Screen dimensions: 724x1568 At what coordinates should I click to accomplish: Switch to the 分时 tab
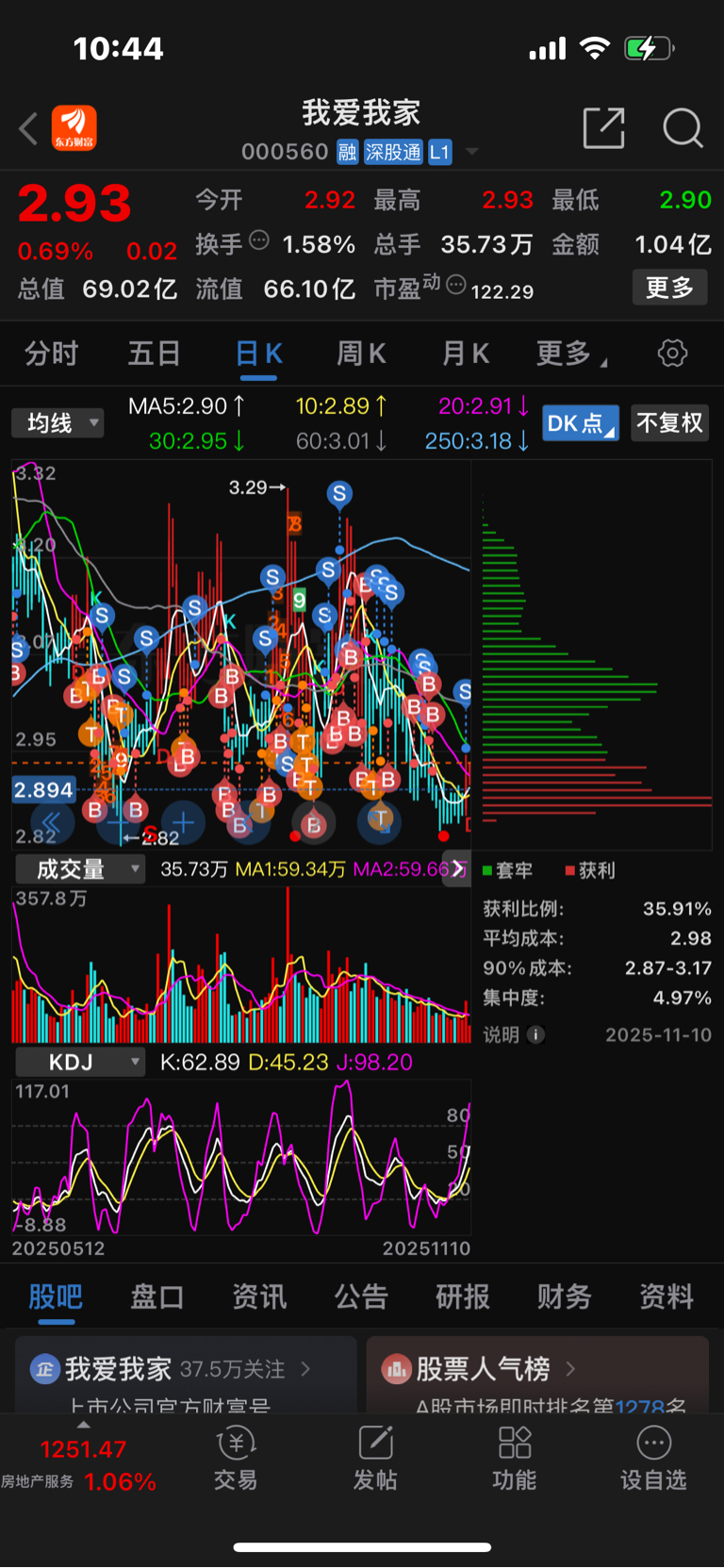tap(51, 354)
